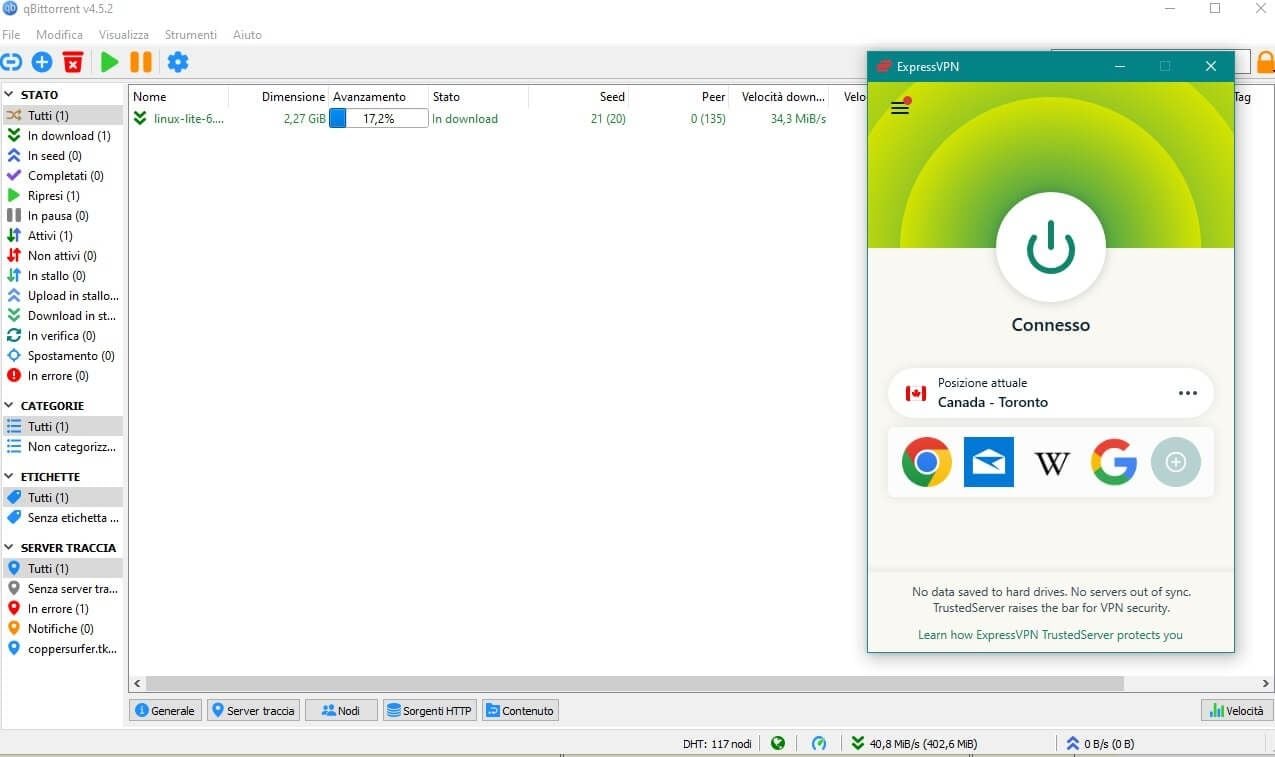The height and width of the screenshot is (757, 1275).
Task: Collapse the SERVER TRACCIA section
Action: (9, 548)
